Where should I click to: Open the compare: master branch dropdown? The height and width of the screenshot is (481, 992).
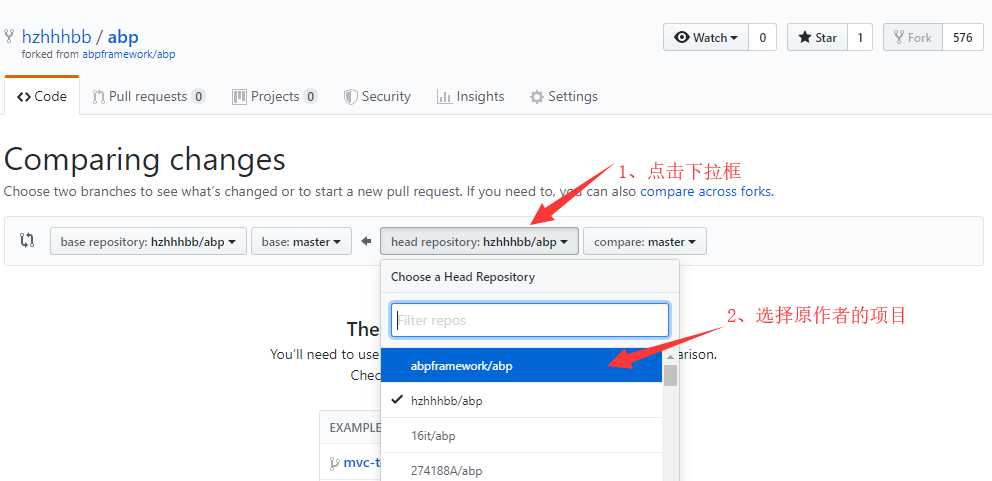[x=645, y=241]
